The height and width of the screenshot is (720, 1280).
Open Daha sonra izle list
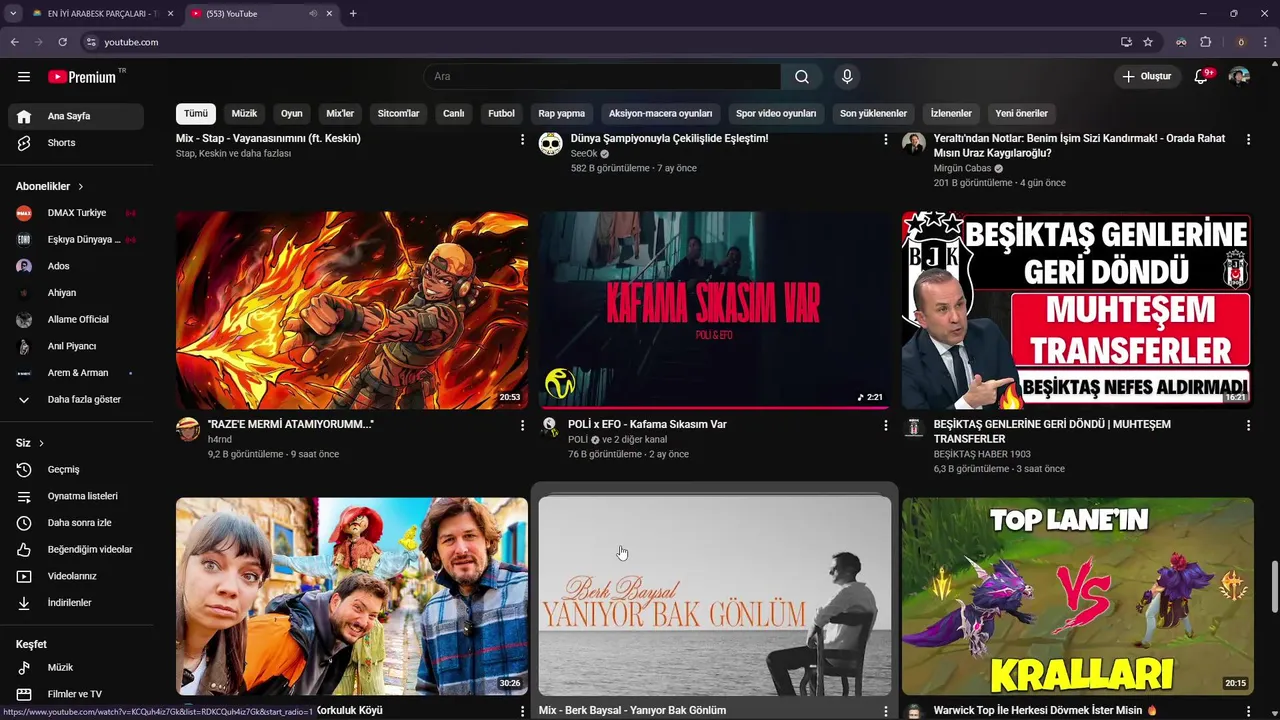click(x=76, y=523)
